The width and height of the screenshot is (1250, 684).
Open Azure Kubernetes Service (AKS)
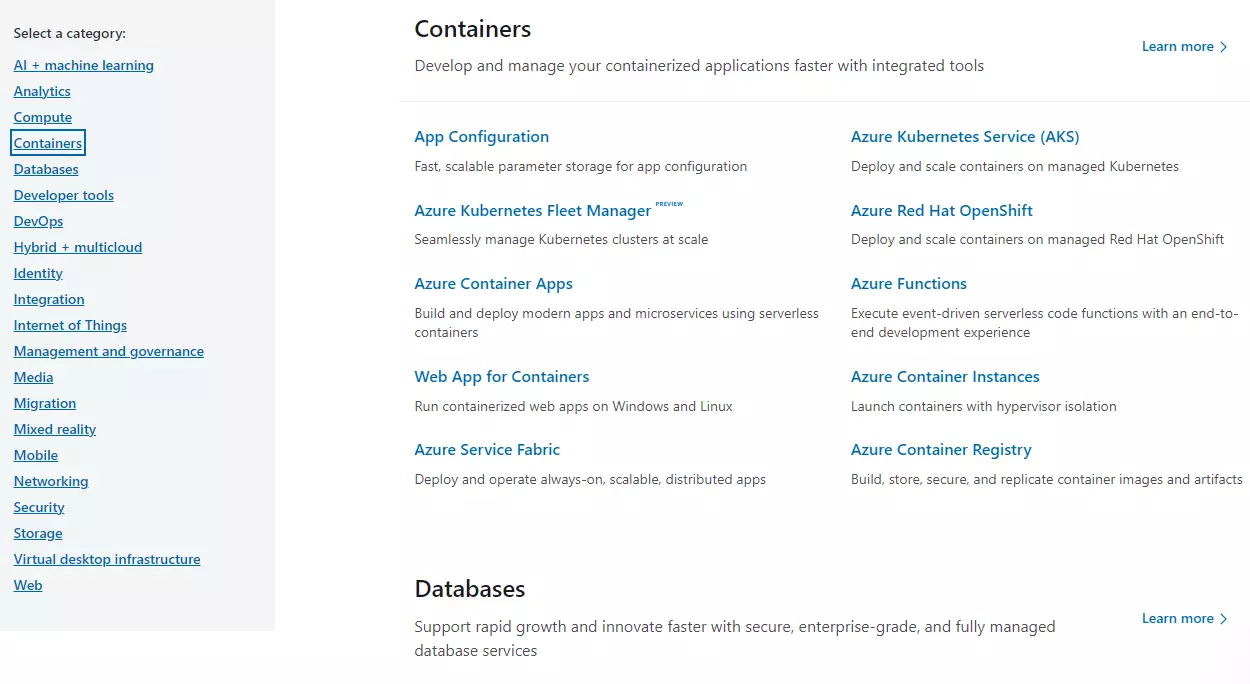click(x=964, y=136)
